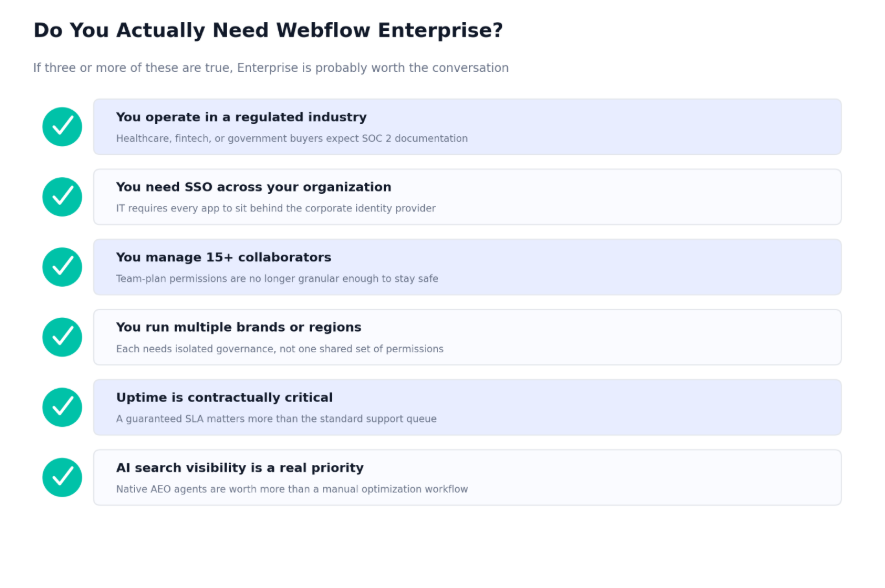885x588 pixels.
Task: Click the text about corporate identity provider
Action: (276, 208)
